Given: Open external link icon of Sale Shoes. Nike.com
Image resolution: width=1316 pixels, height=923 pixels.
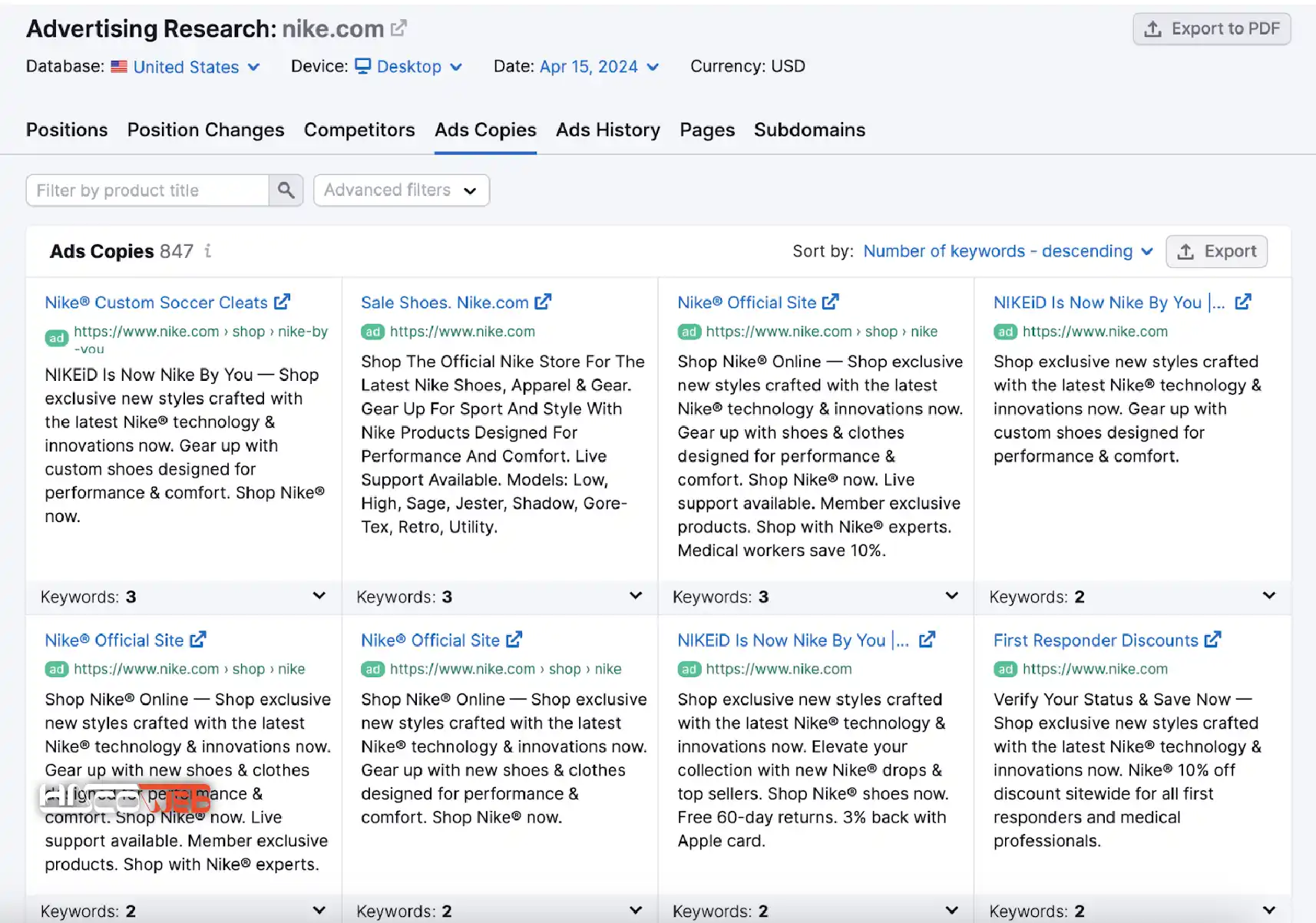Looking at the screenshot, I should 543,302.
